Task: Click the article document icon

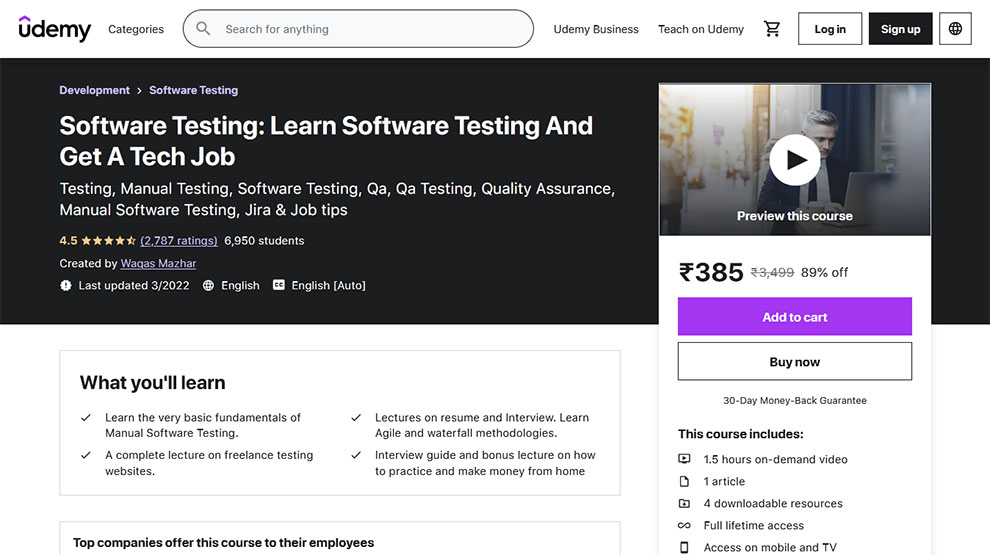Action: pos(684,481)
